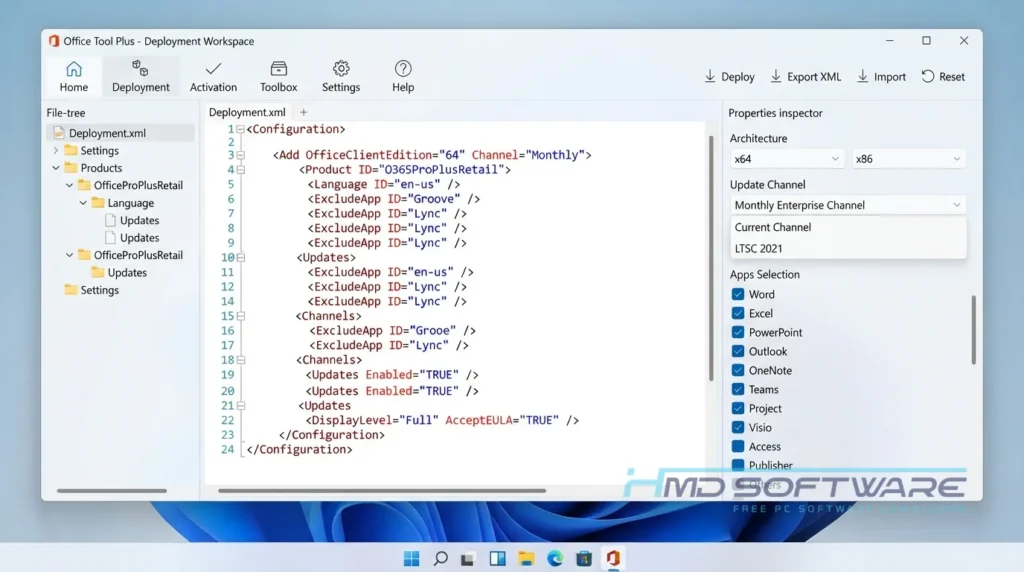Click the Properties inspector vertical scrollbar
1024x572 pixels.
point(974,330)
